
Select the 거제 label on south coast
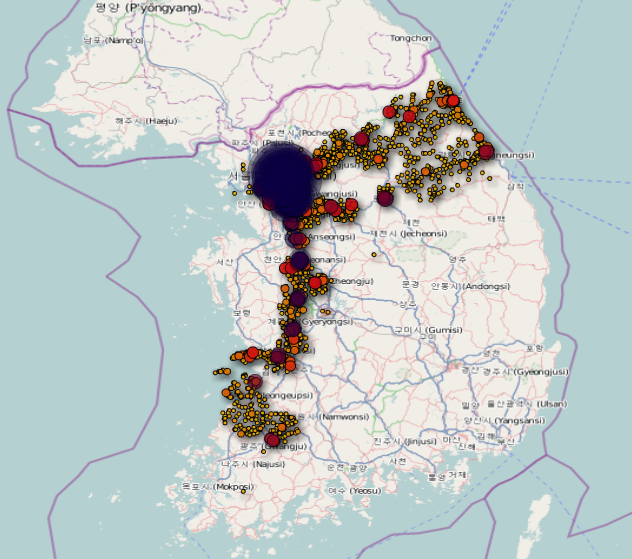click(x=458, y=475)
